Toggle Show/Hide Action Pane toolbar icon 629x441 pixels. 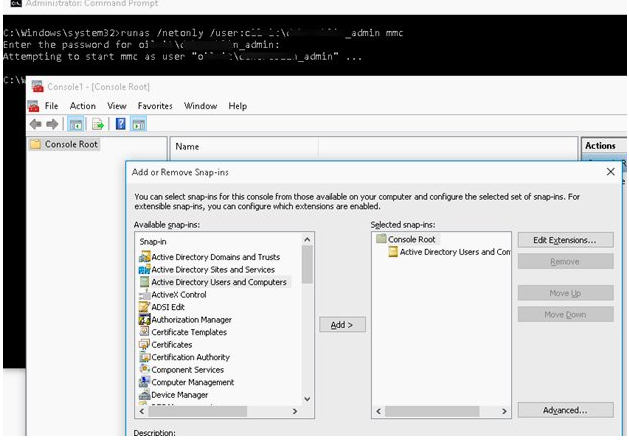(x=138, y=124)
